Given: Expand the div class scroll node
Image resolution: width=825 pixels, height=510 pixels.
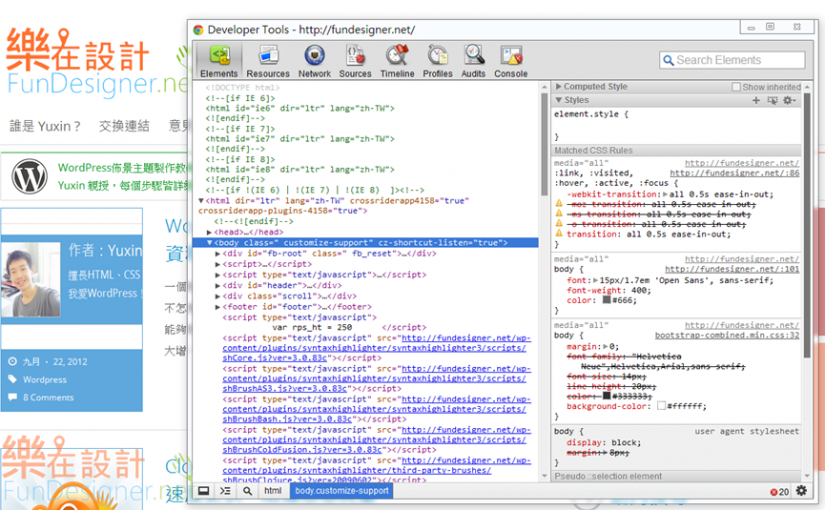Looking at the screenshot, I should 217,296.
